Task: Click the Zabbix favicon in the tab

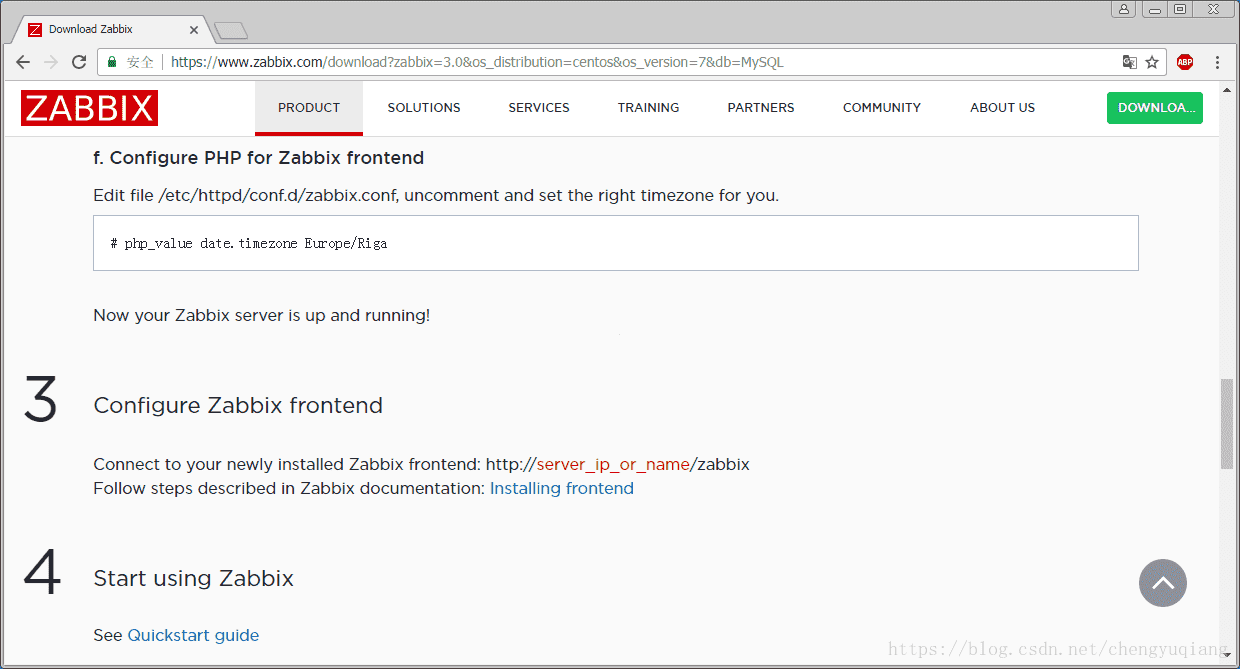Action: click(x=35, y=30)
